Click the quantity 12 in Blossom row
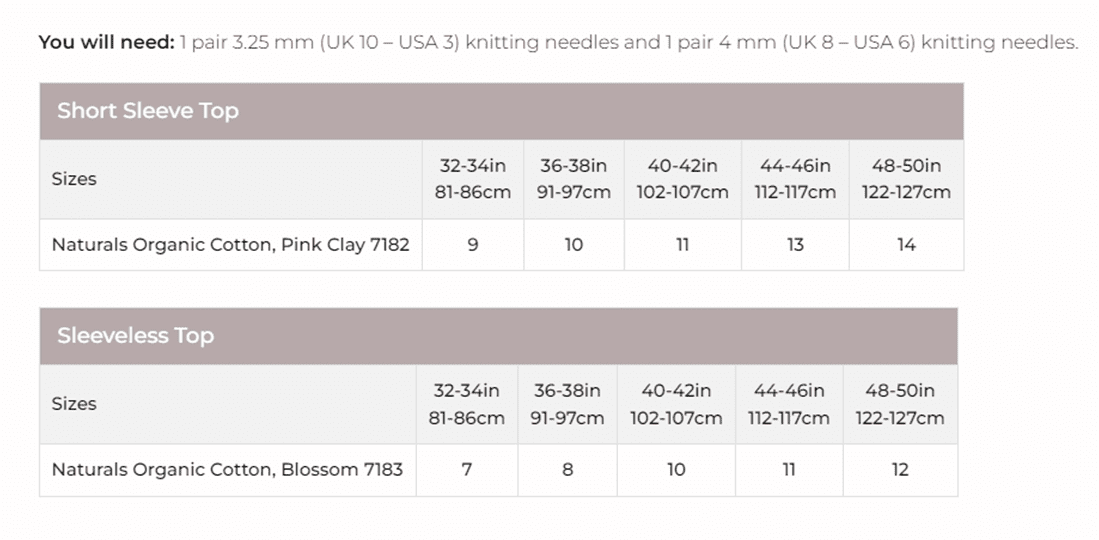Viewport: 1099px width, 540px height. [900, 469]
